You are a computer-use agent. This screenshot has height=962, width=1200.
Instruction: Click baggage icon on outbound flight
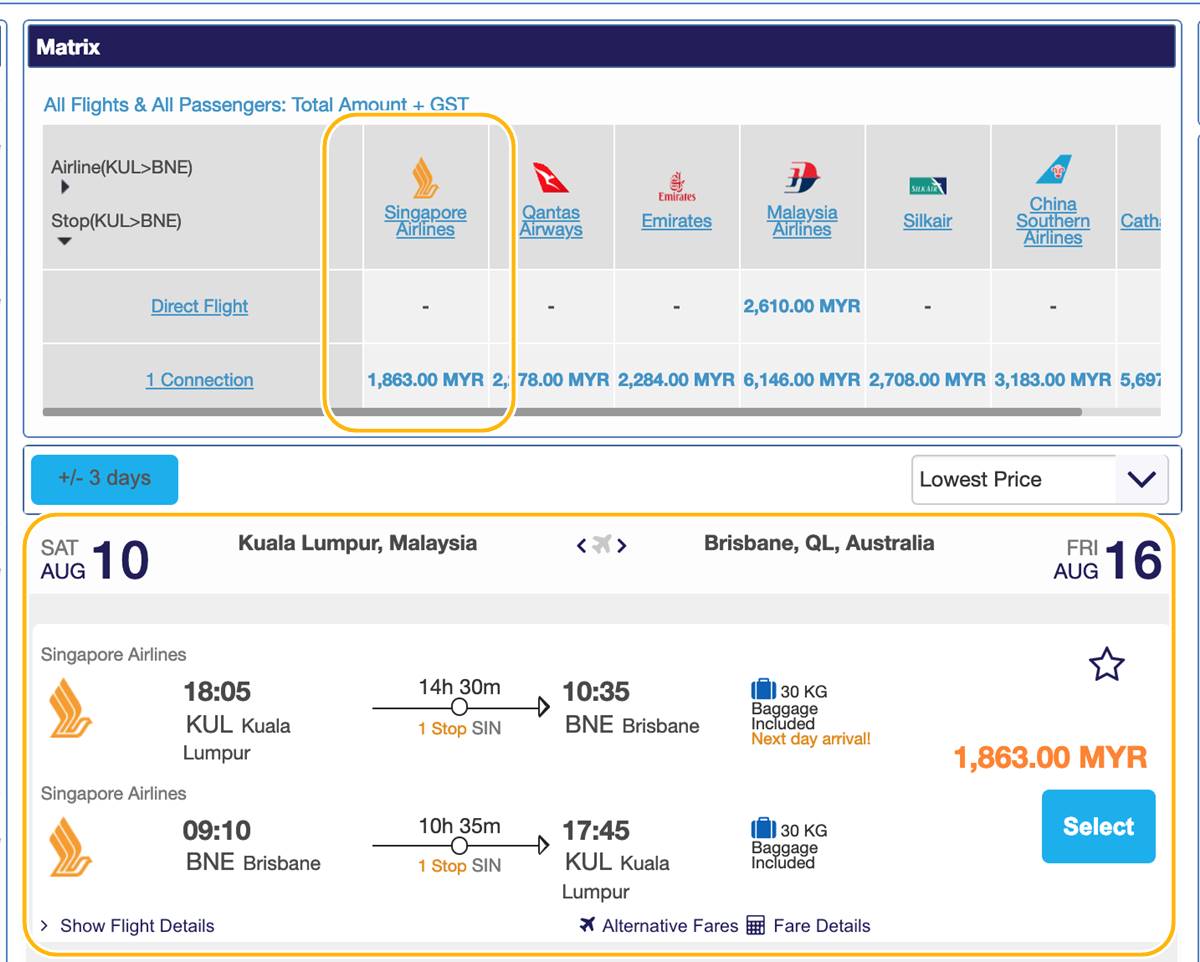tap(764, 689)
